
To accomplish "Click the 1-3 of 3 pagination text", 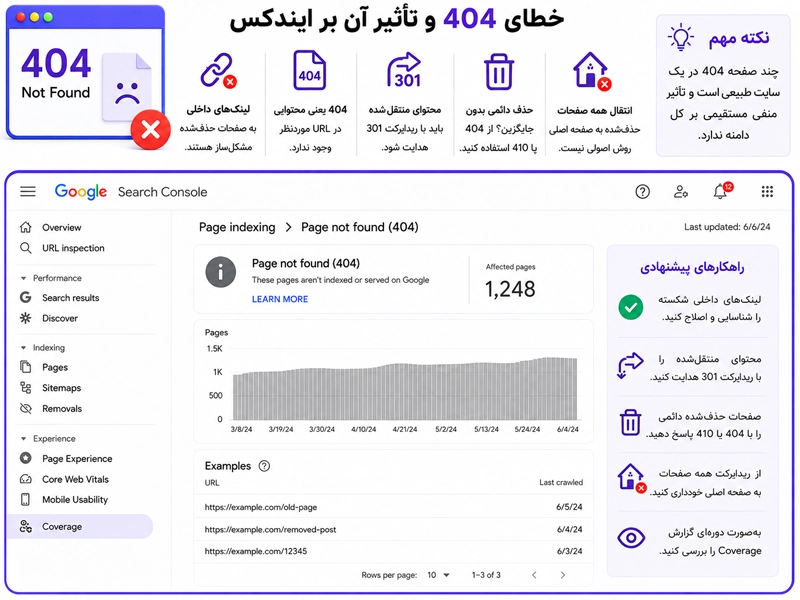I will [486, 575].
